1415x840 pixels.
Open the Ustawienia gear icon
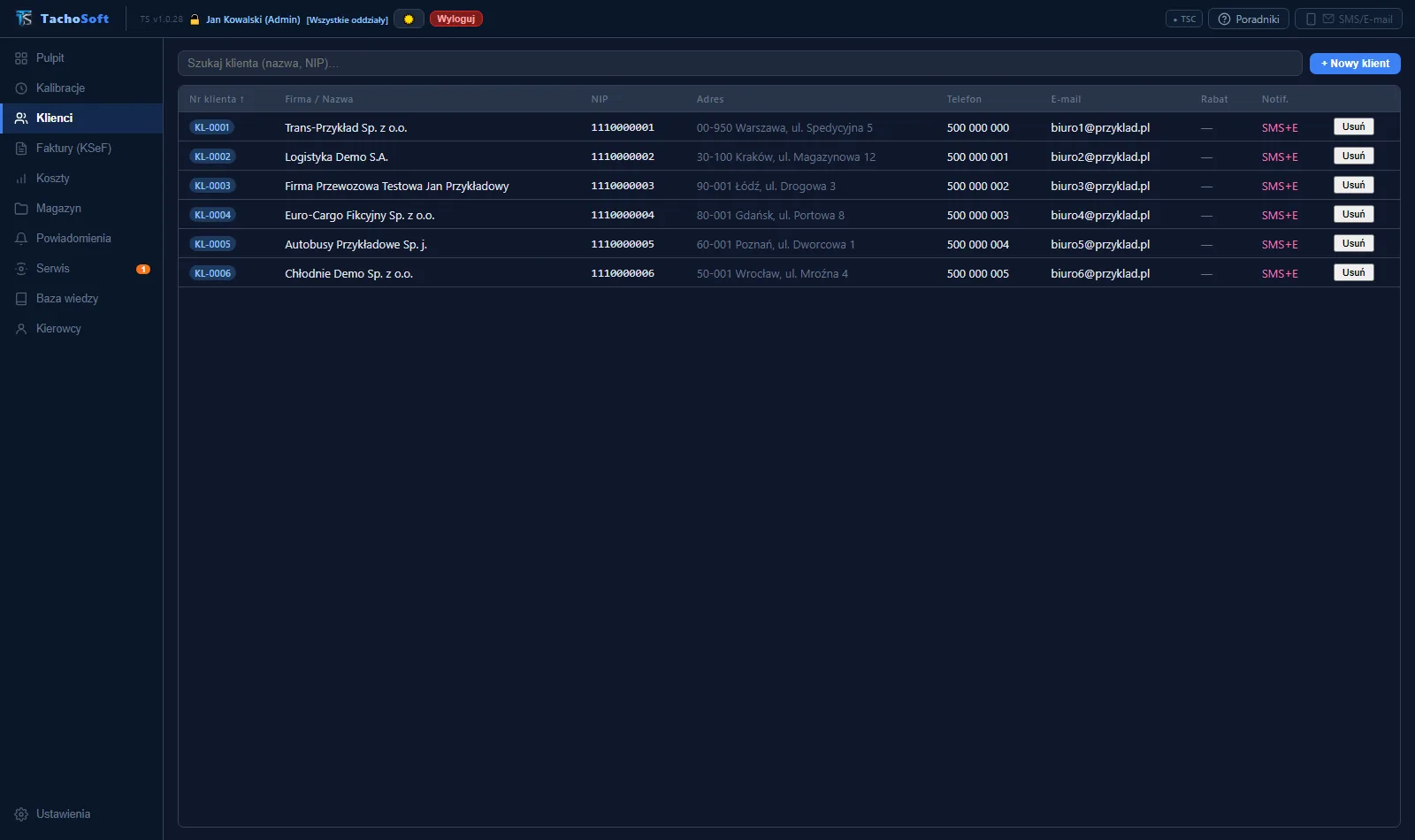click(x=21, y=814)
